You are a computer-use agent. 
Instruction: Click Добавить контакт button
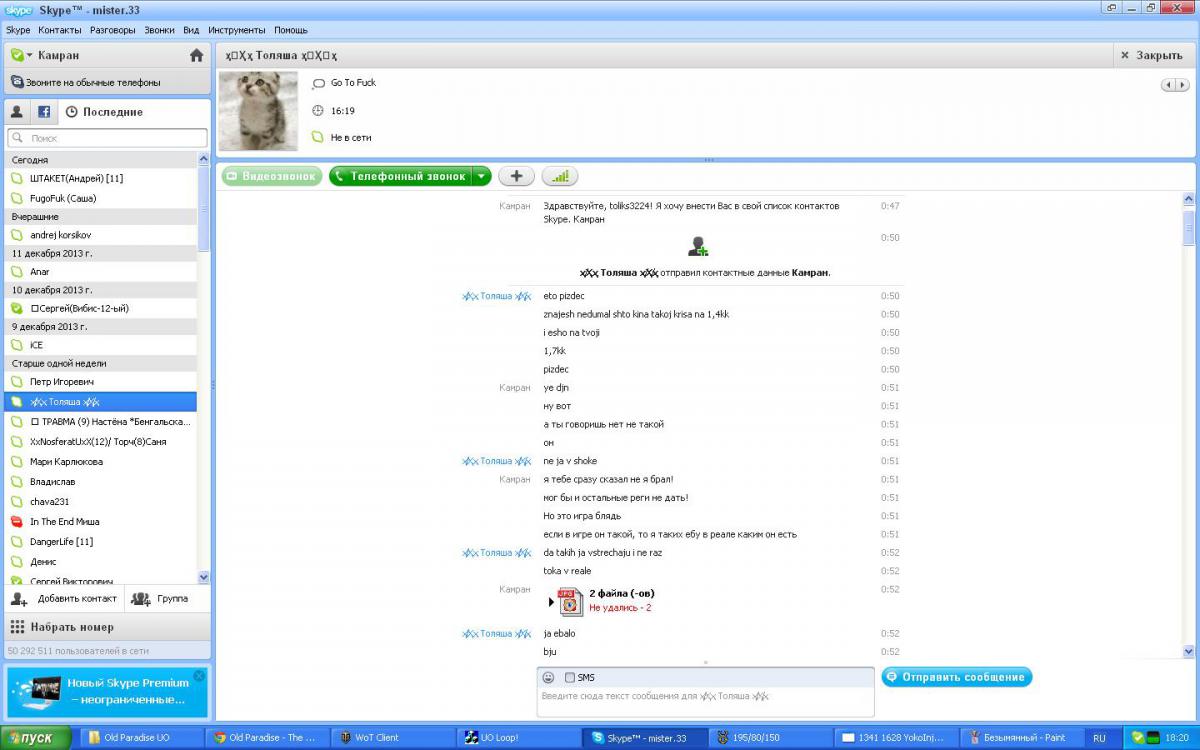65,599
